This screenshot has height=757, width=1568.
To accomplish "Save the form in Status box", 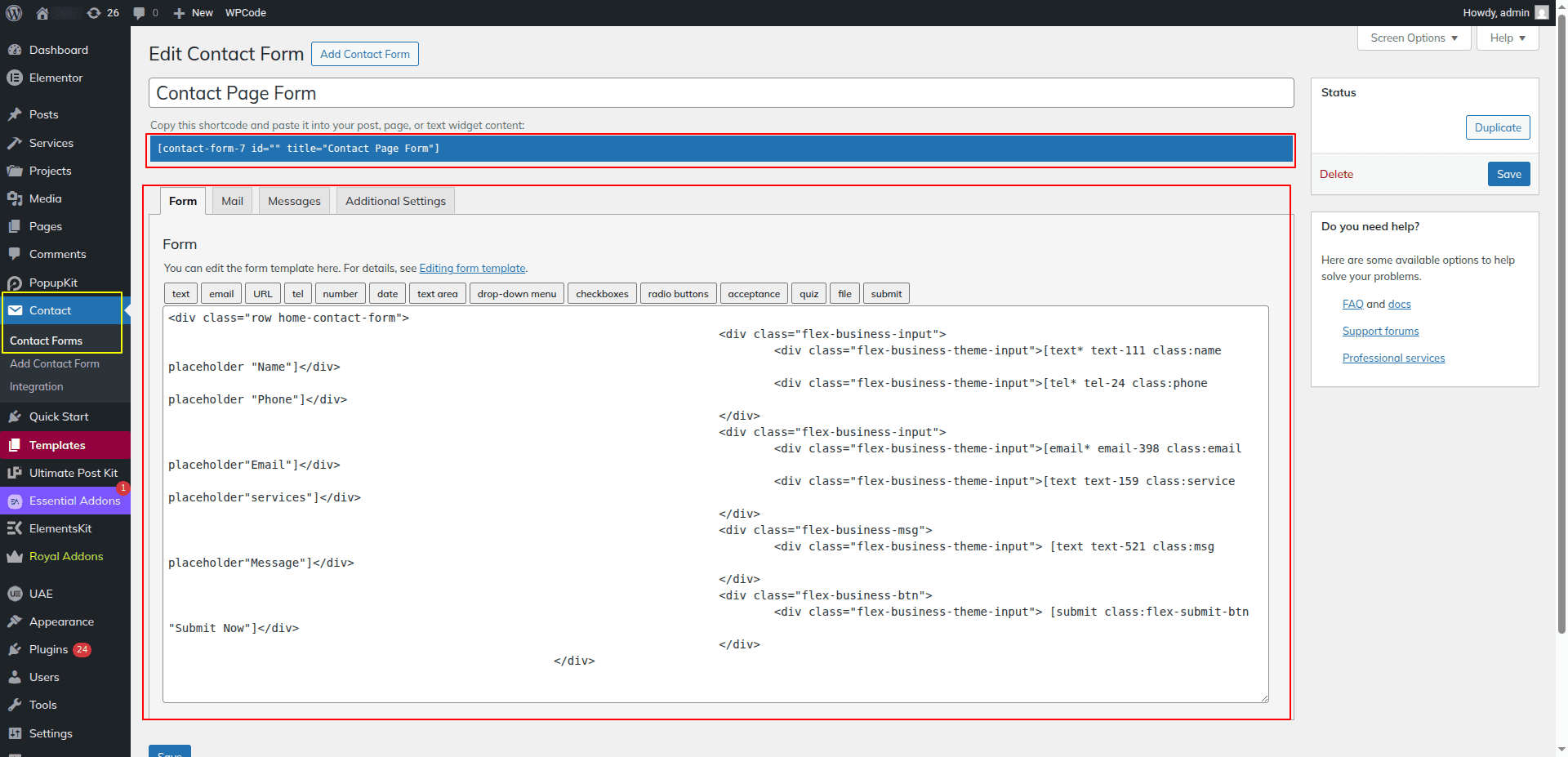I will click(1509, 174).
